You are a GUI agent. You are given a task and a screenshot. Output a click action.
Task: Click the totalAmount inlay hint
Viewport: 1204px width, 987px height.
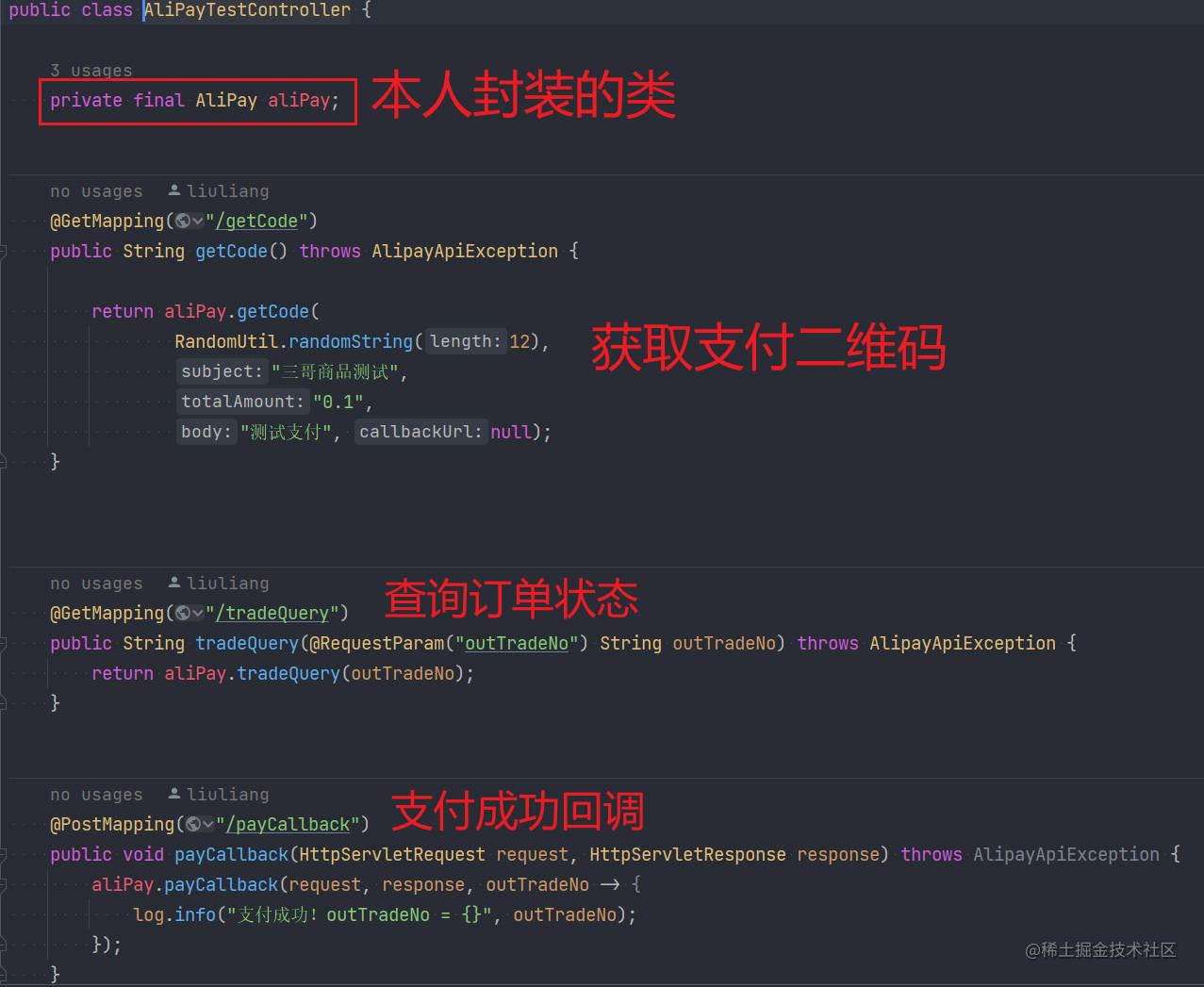tap(240, 402)
